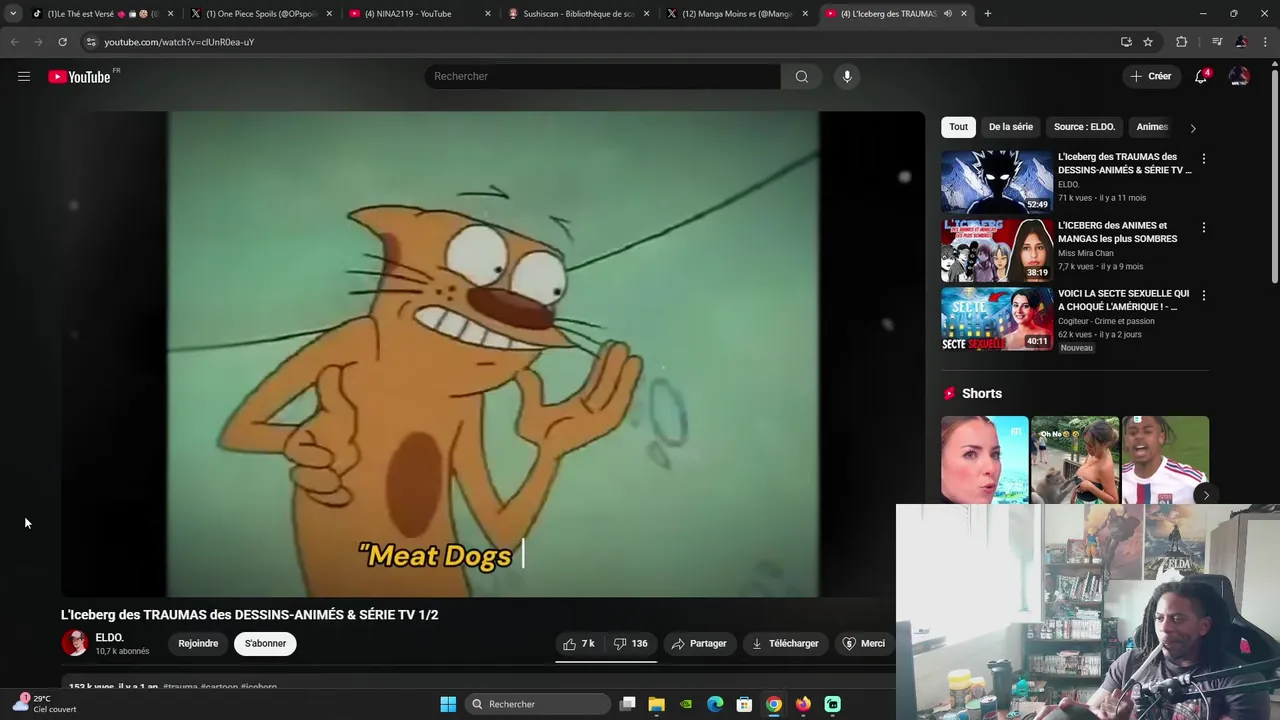Open 52:49 Iceberg des TRAUMAS thumbnail
The image size is (1280, 720).
click(996, 181)
